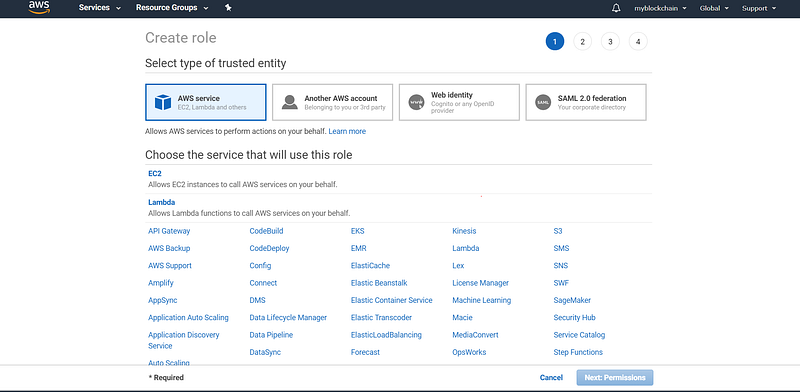Select API Gateway service
Viewport: 800px width, 392px height.
point(169,231)
